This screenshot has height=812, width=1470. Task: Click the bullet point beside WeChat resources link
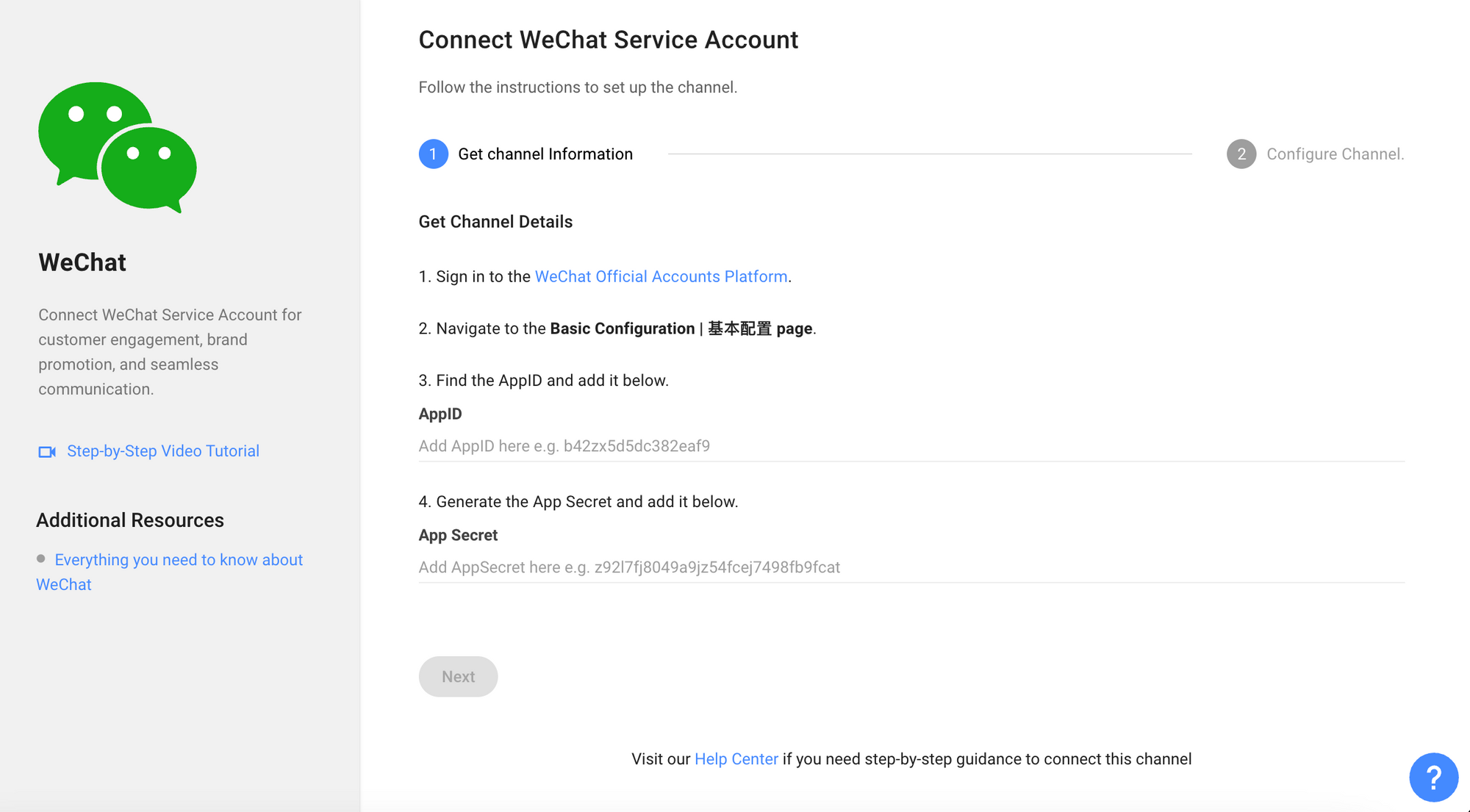42,558
